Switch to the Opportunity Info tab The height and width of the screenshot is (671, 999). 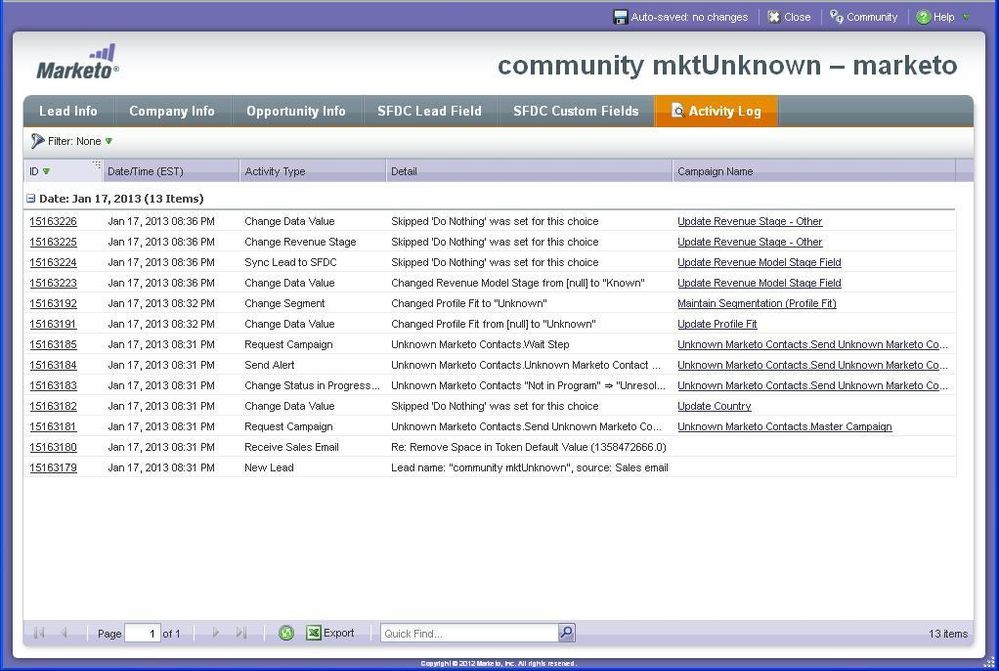(296, 111)
